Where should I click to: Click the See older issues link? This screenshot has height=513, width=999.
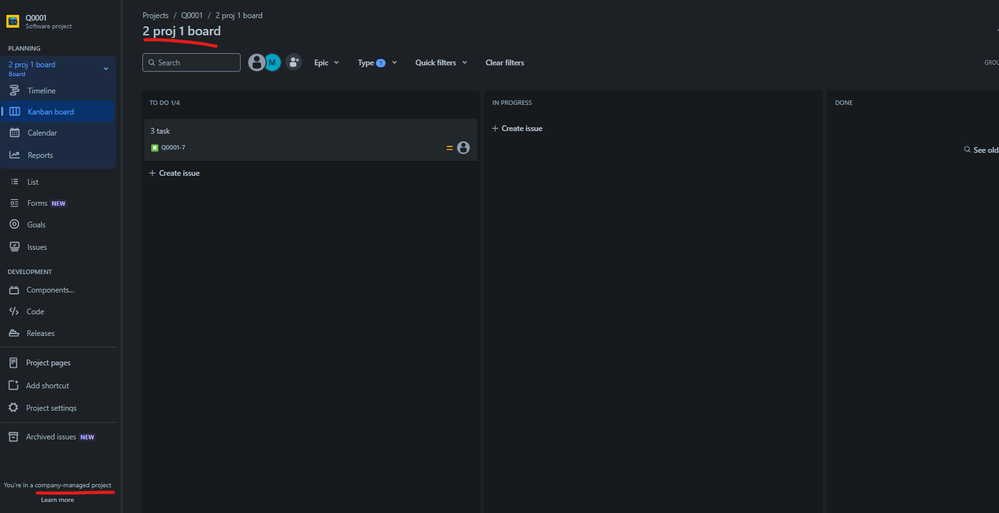981,150
